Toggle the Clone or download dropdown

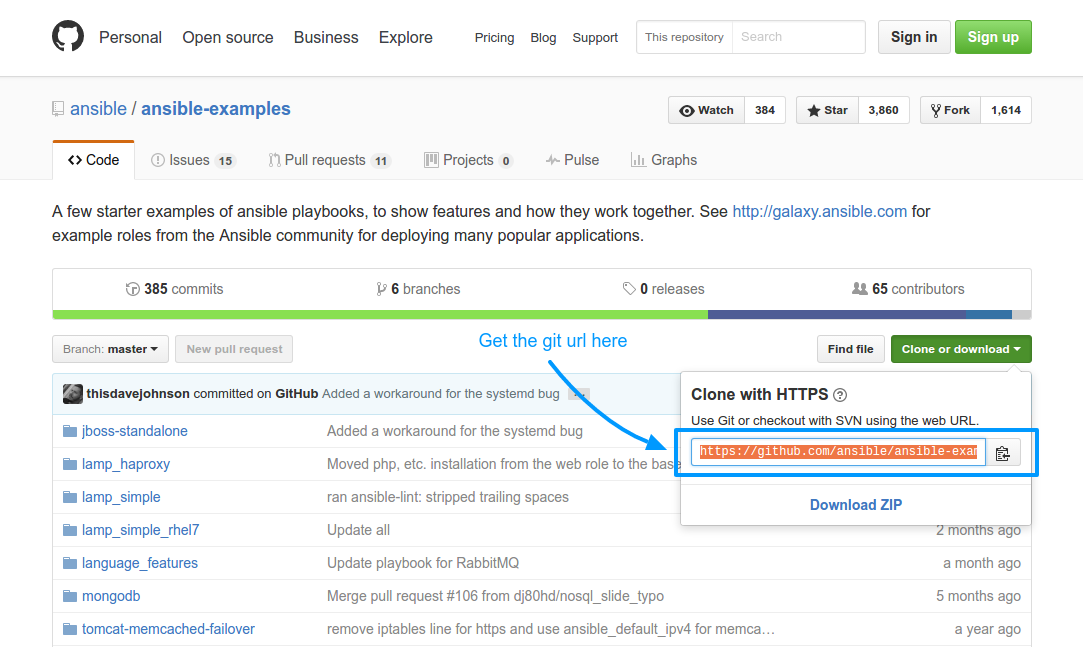click(x=961, y=349)
